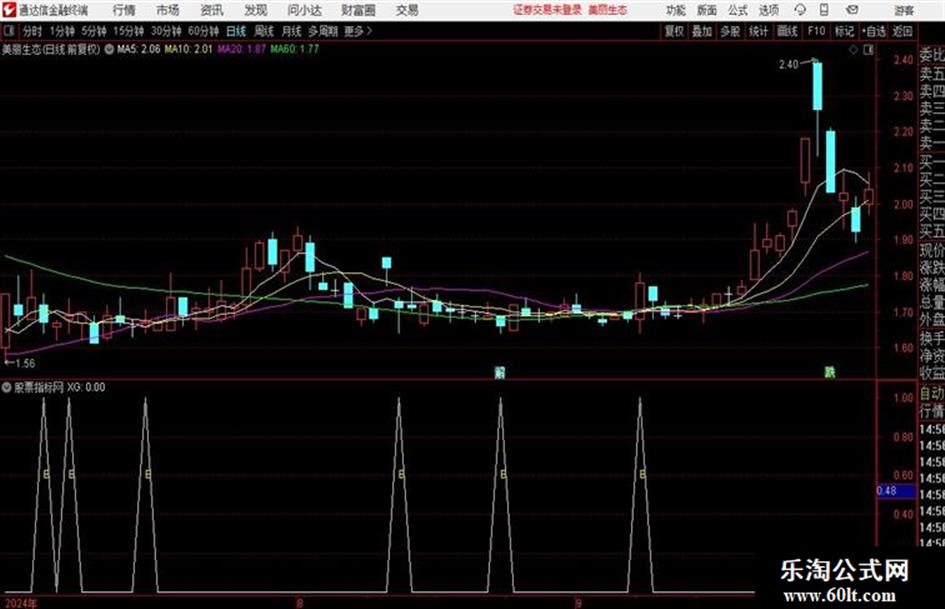
Task: Click the MA20: 1.87 label
Action: click(x=241, y=49)
